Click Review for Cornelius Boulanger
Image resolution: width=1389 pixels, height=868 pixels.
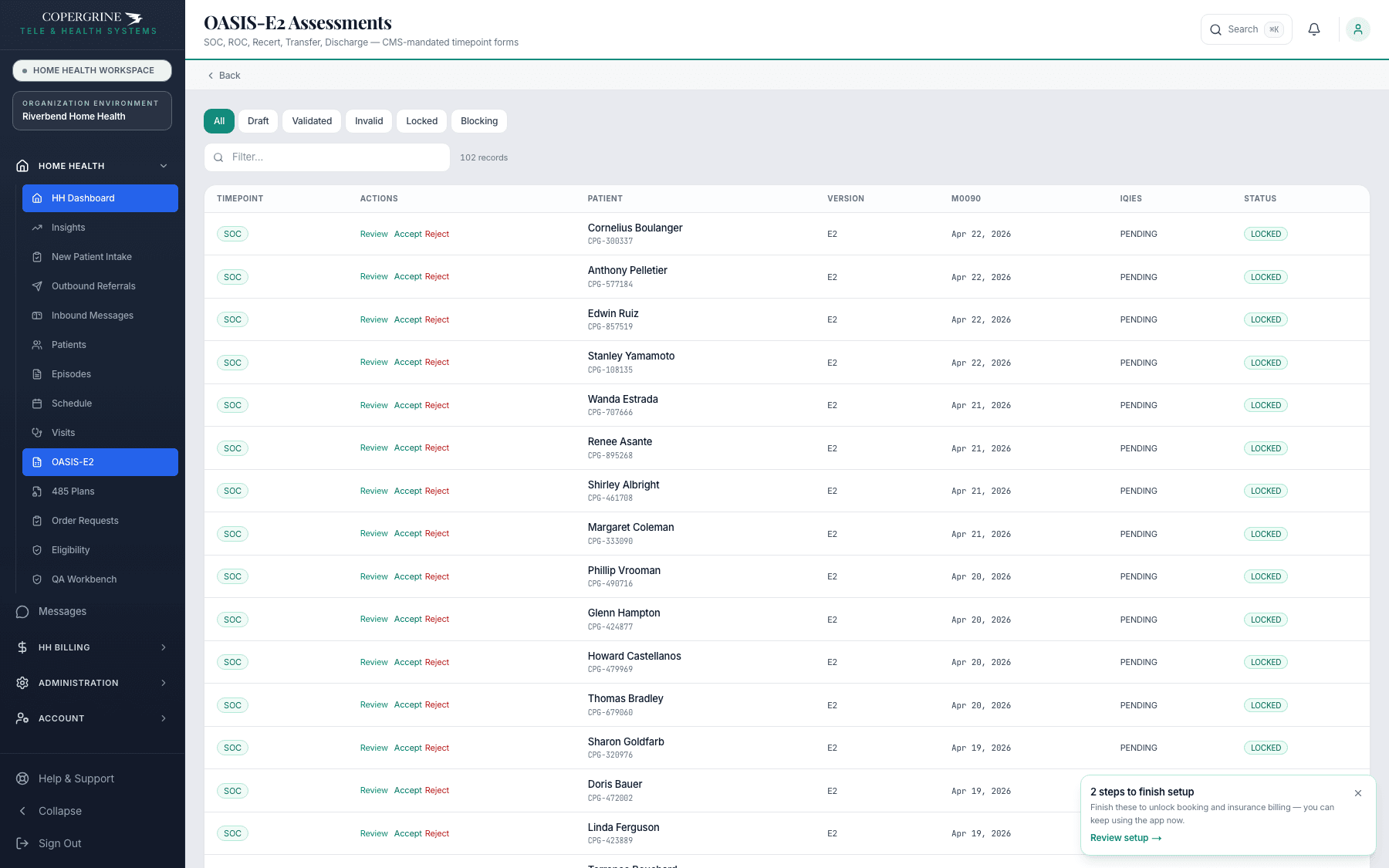pyautogui.click(x=373, y=234)
